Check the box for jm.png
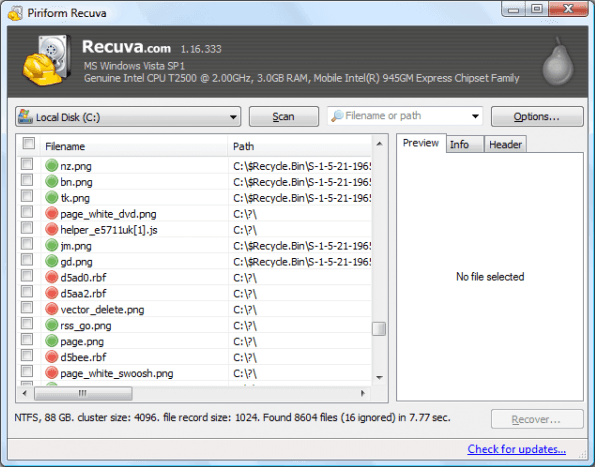Viewport: 595px width, 467px height. coord(27,244)
